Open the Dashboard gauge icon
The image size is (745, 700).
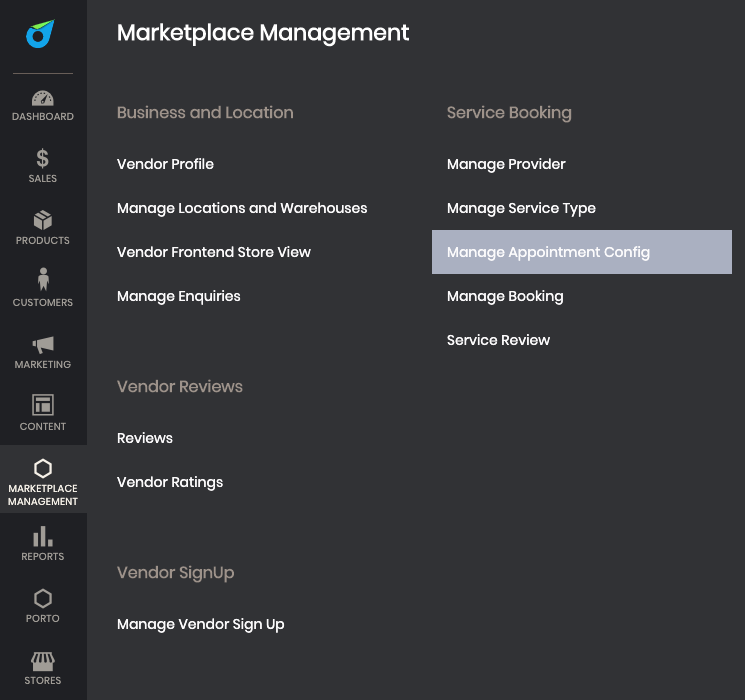pos(43,98)
